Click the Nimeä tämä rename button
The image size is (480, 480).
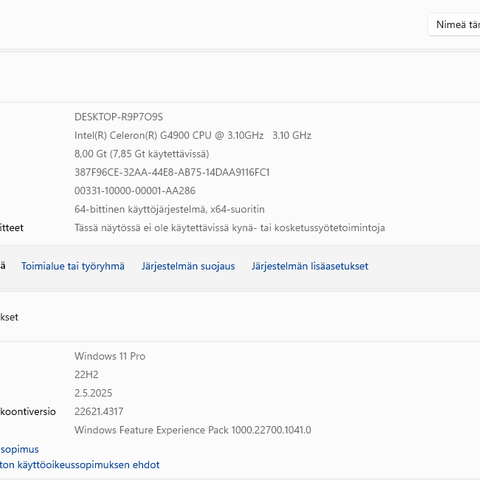pyautogui.click(x=454, y=25)
